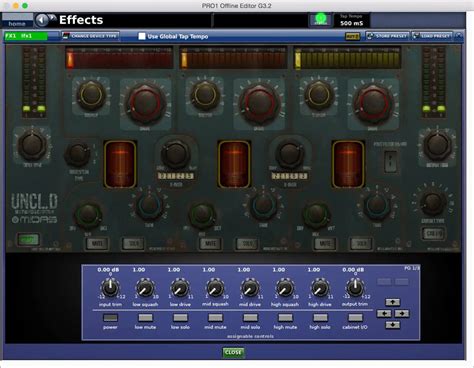Screen dimensions: 474x368
Task: Toggle the assignable mid solo button
Action: pos(250,318)
